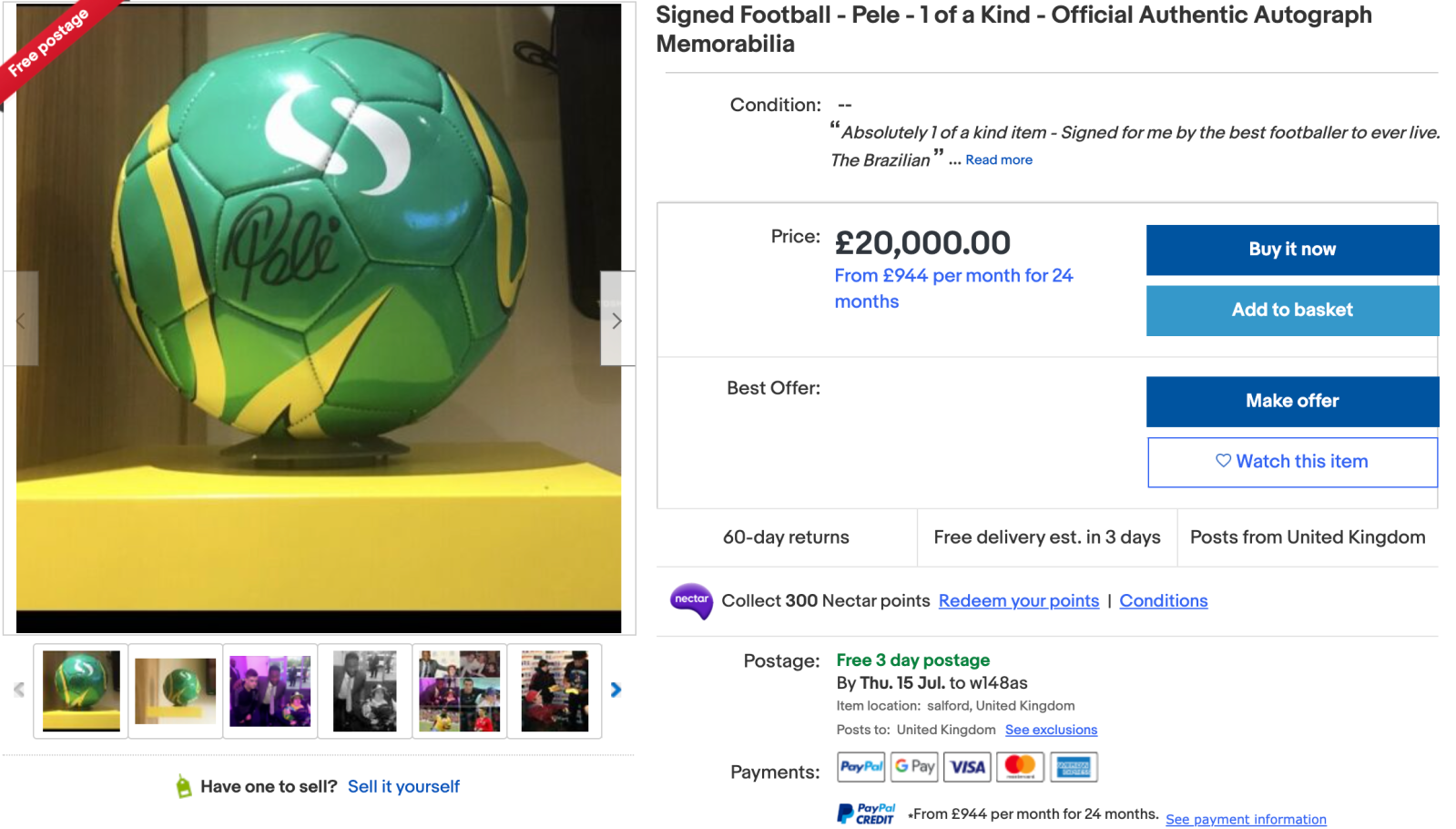
Task: Open the Redeem your points link
Action: coord(1018,601)
